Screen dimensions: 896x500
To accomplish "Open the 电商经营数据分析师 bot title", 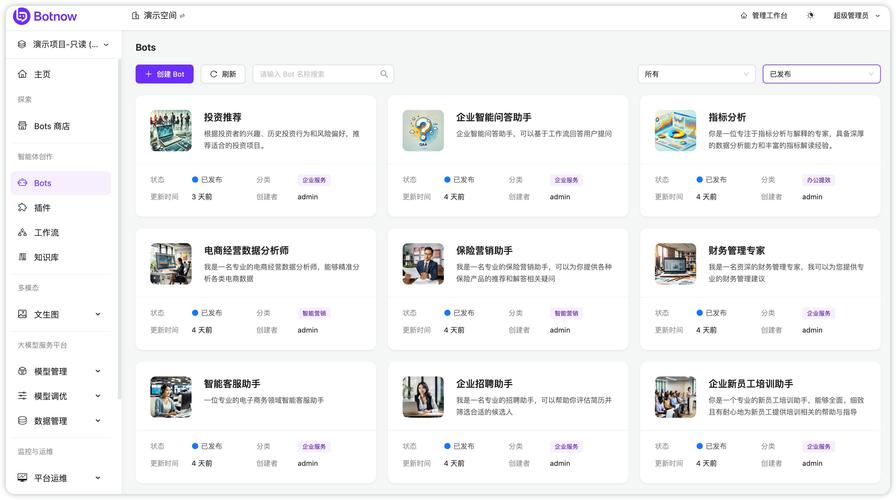I will (246, 250).
